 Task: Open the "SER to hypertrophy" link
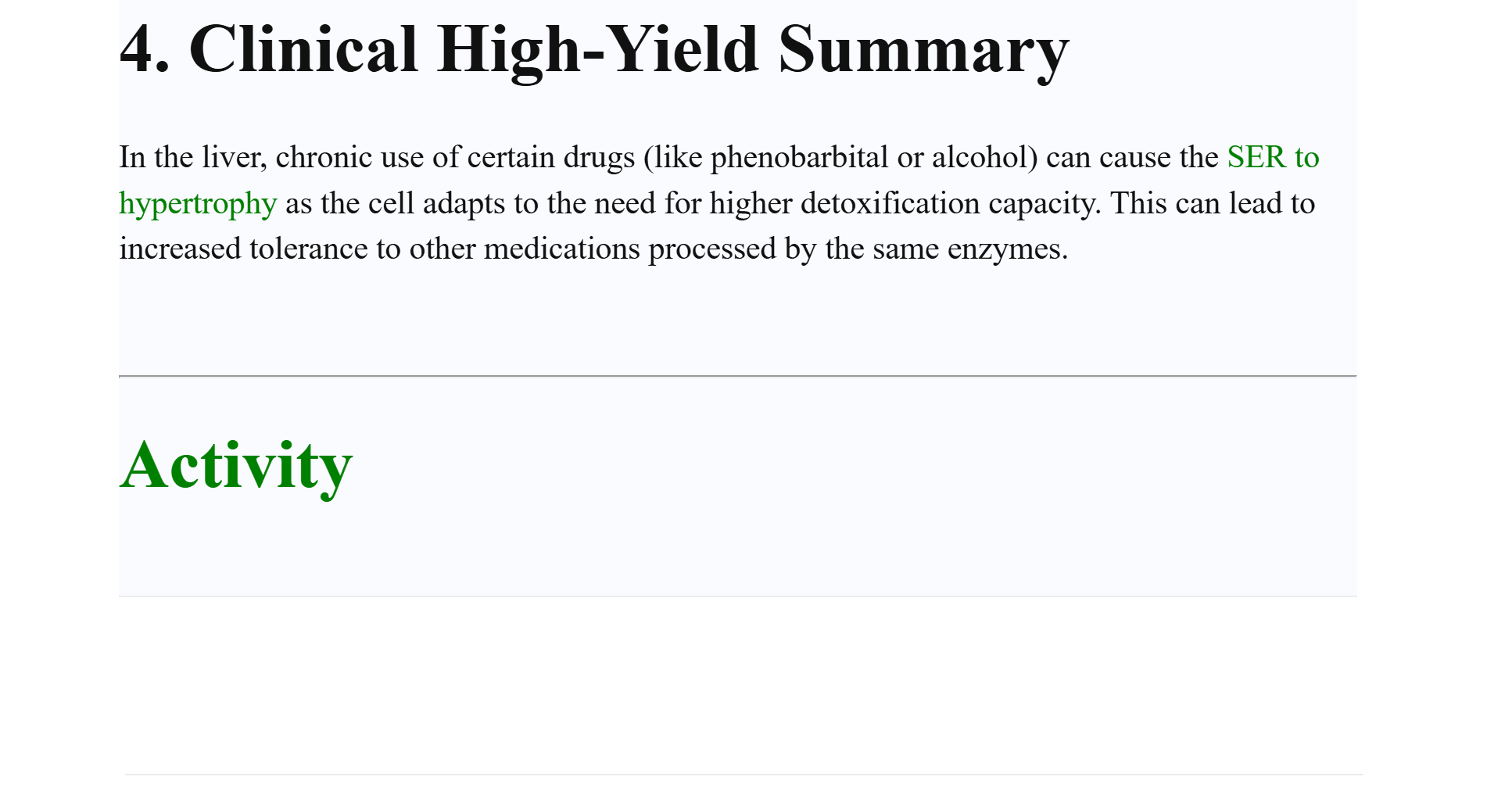click(1272, 158)
